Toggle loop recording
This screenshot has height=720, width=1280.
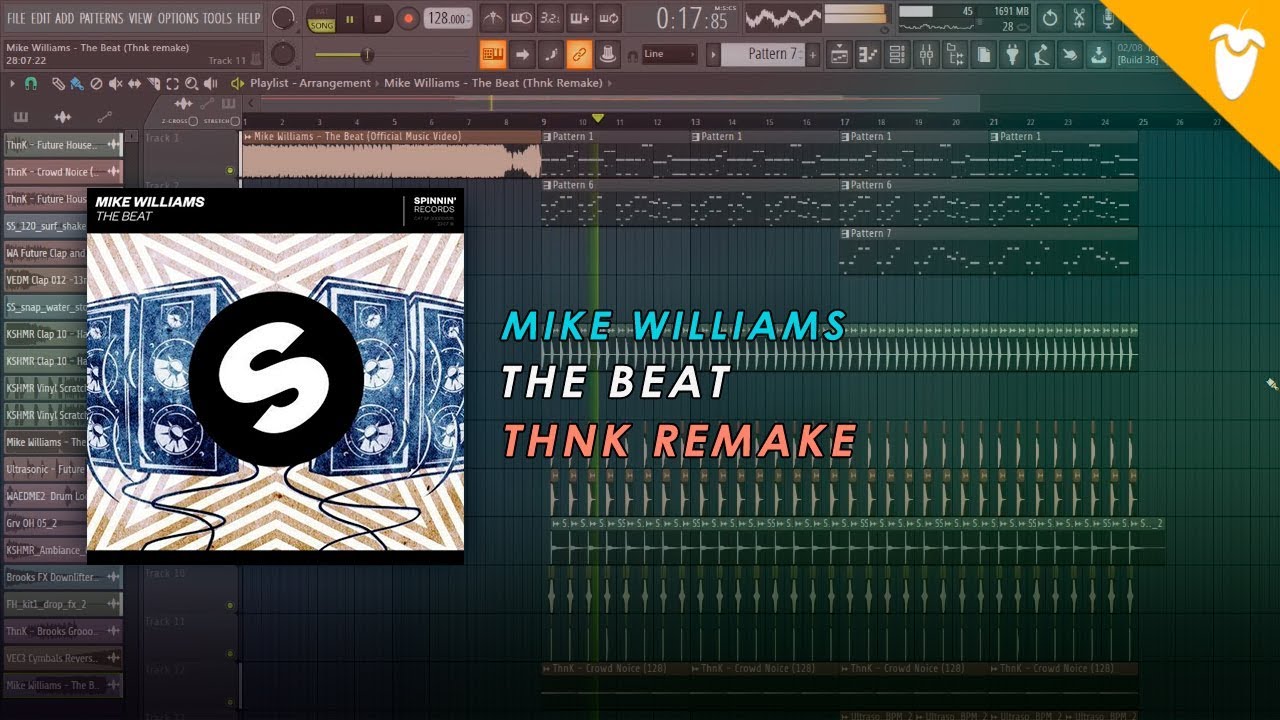[x=607, y=18]
